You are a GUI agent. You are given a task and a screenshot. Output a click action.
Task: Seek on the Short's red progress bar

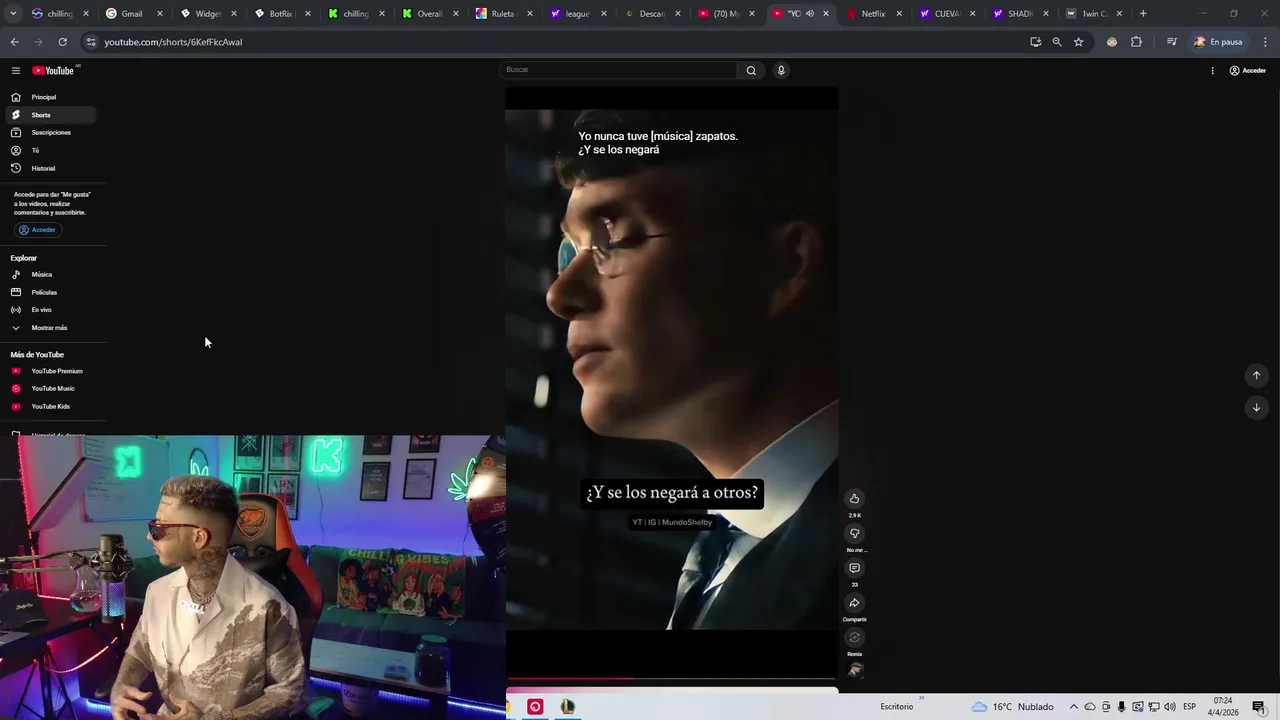tap(671, 679)
